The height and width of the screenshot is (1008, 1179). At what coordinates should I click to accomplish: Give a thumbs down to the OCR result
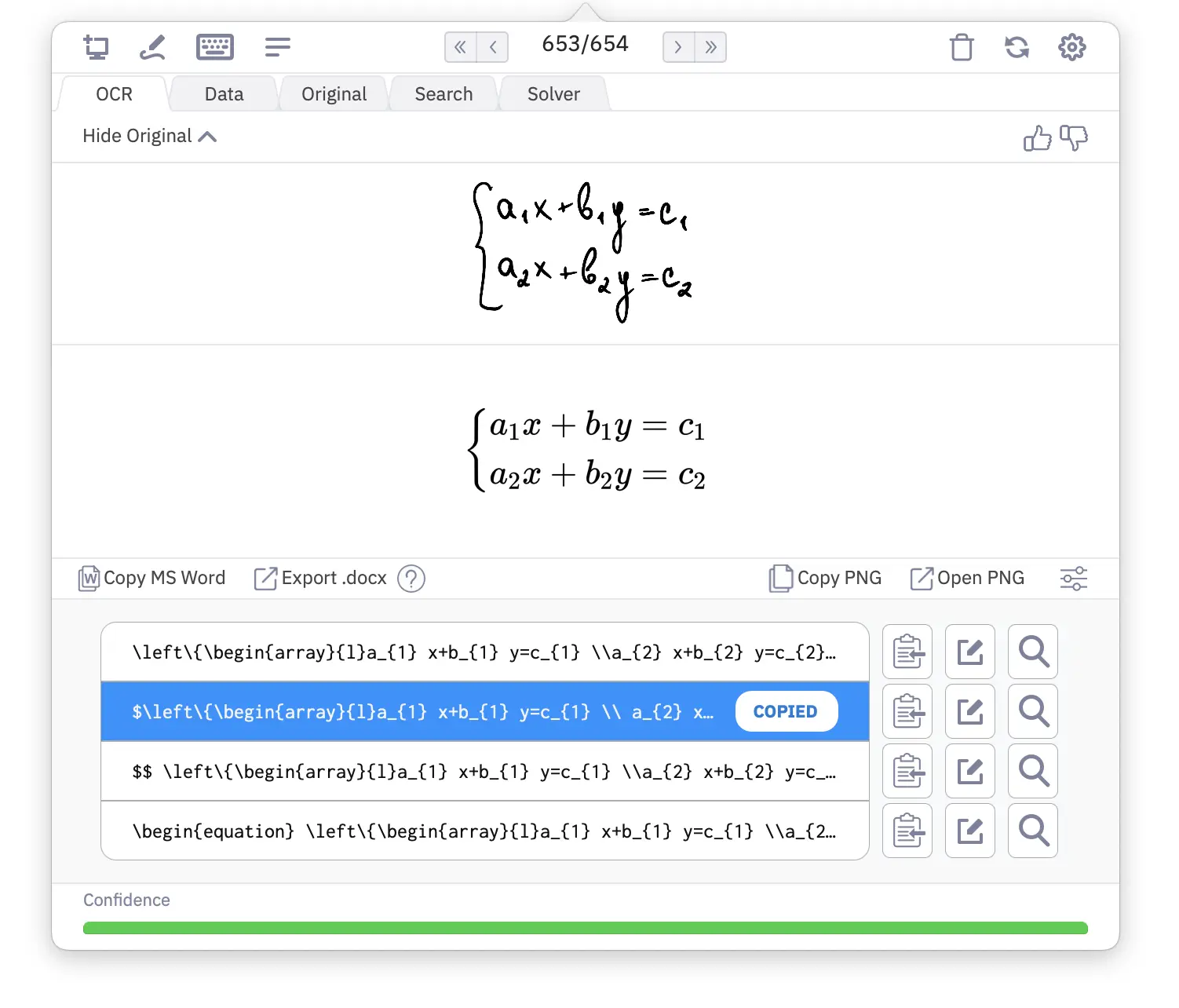[x=1074, y=138]
